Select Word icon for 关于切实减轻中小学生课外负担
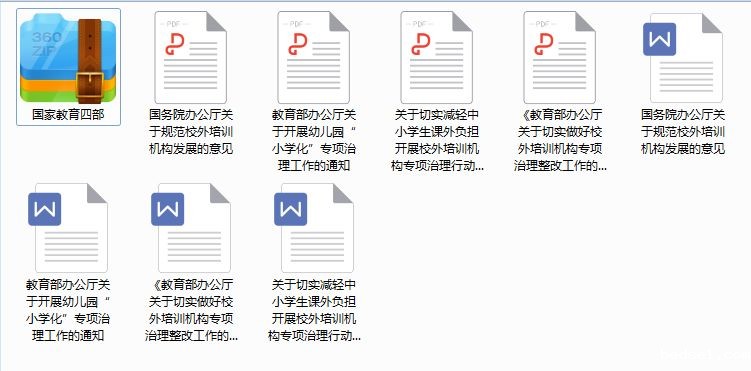The width and height of the screenshot is (751, 371). [314, 228]
